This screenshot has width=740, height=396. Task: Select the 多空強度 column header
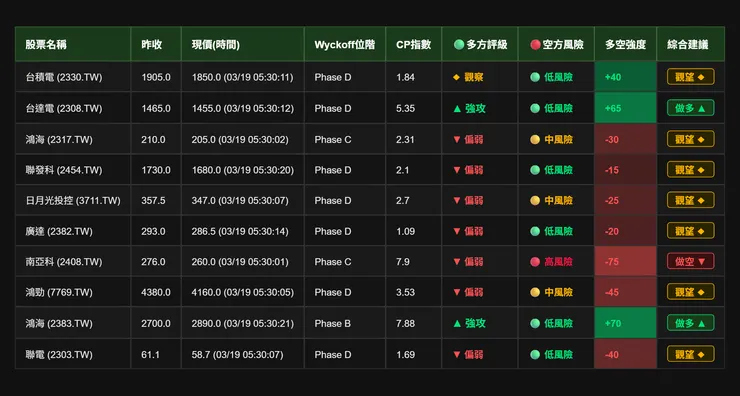click(625, 44)
